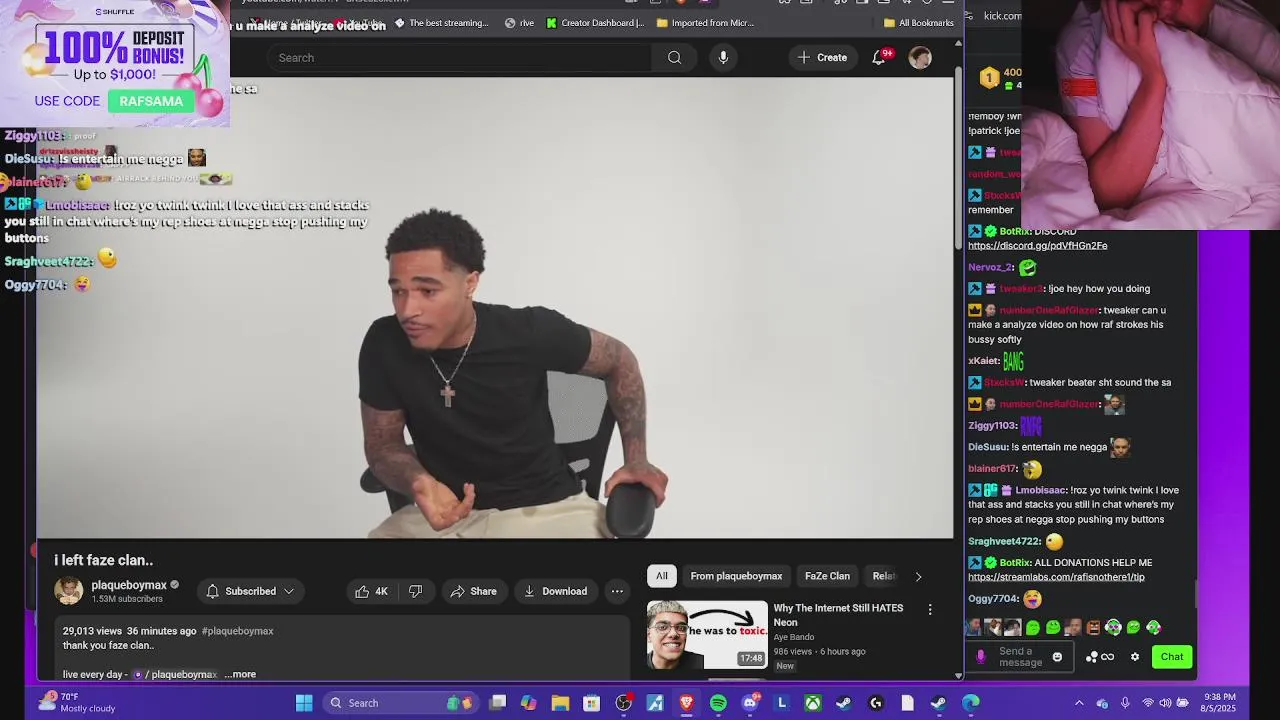Viewport: 1280px width, 720px height.
Task: Open 'Imported from Micr...' bookmarks folder
Action: tap(705, 23)
